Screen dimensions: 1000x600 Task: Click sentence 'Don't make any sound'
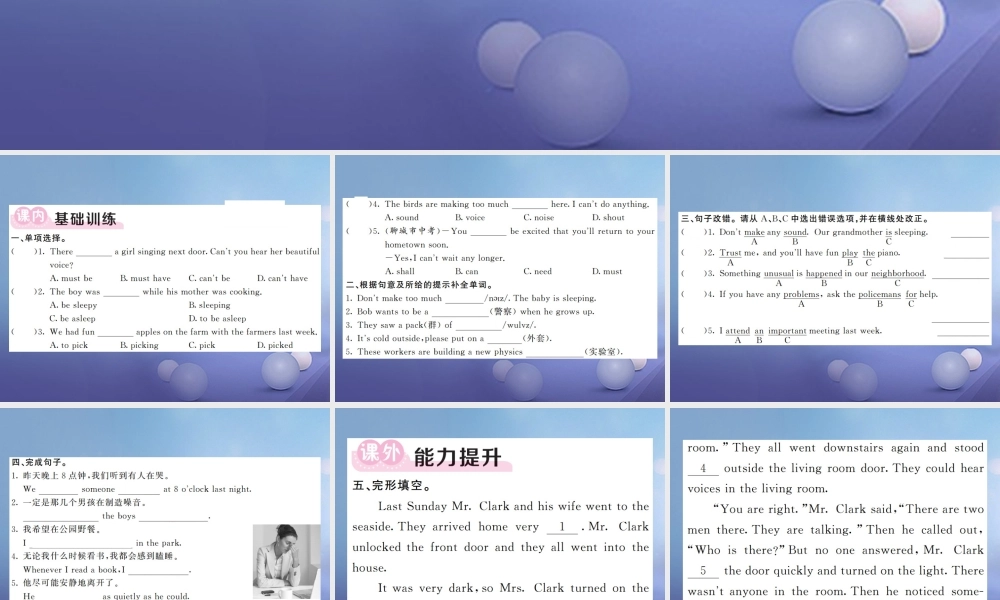[823, 232]
